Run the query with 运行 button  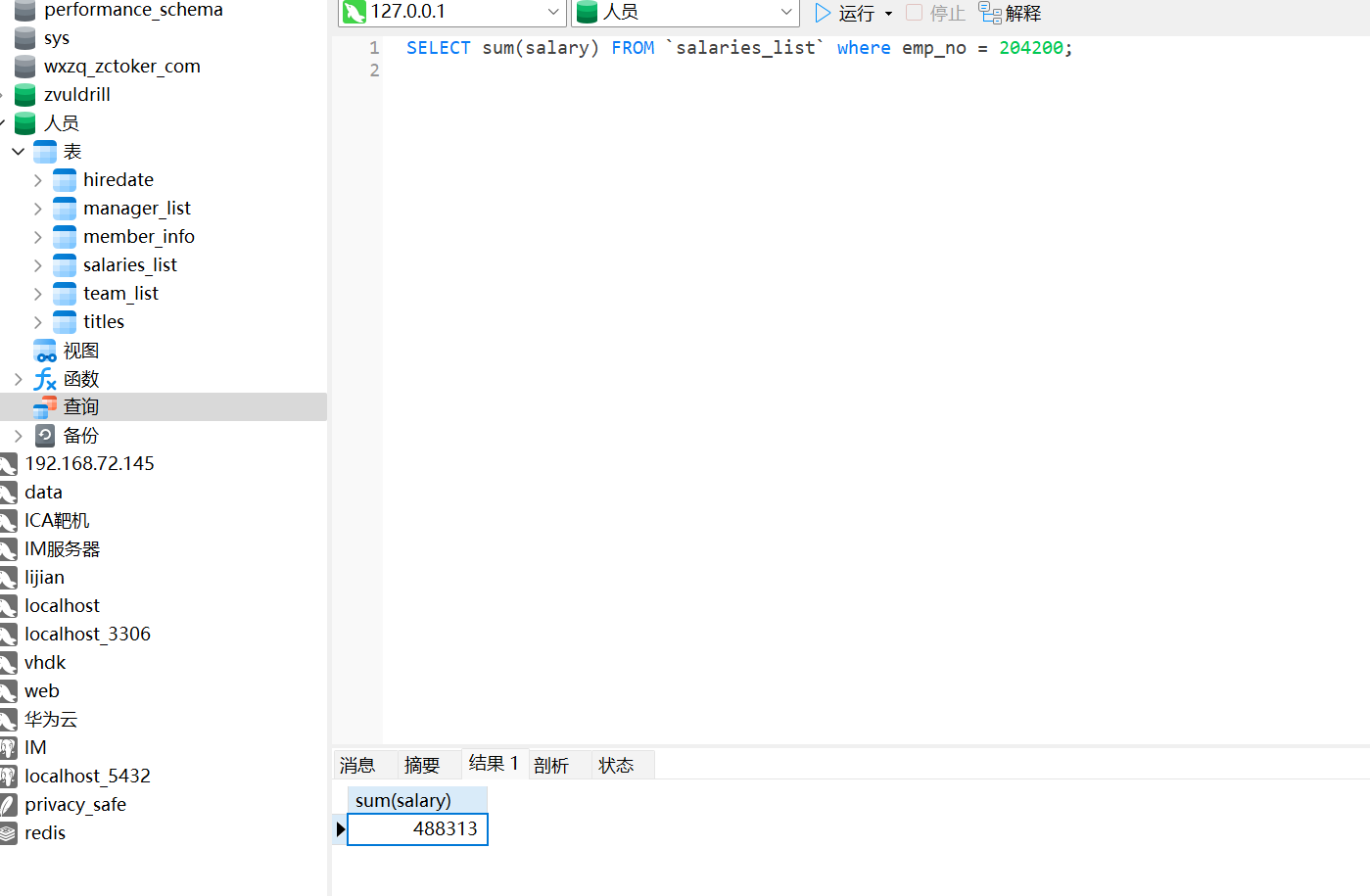click(x=844, y=13)
